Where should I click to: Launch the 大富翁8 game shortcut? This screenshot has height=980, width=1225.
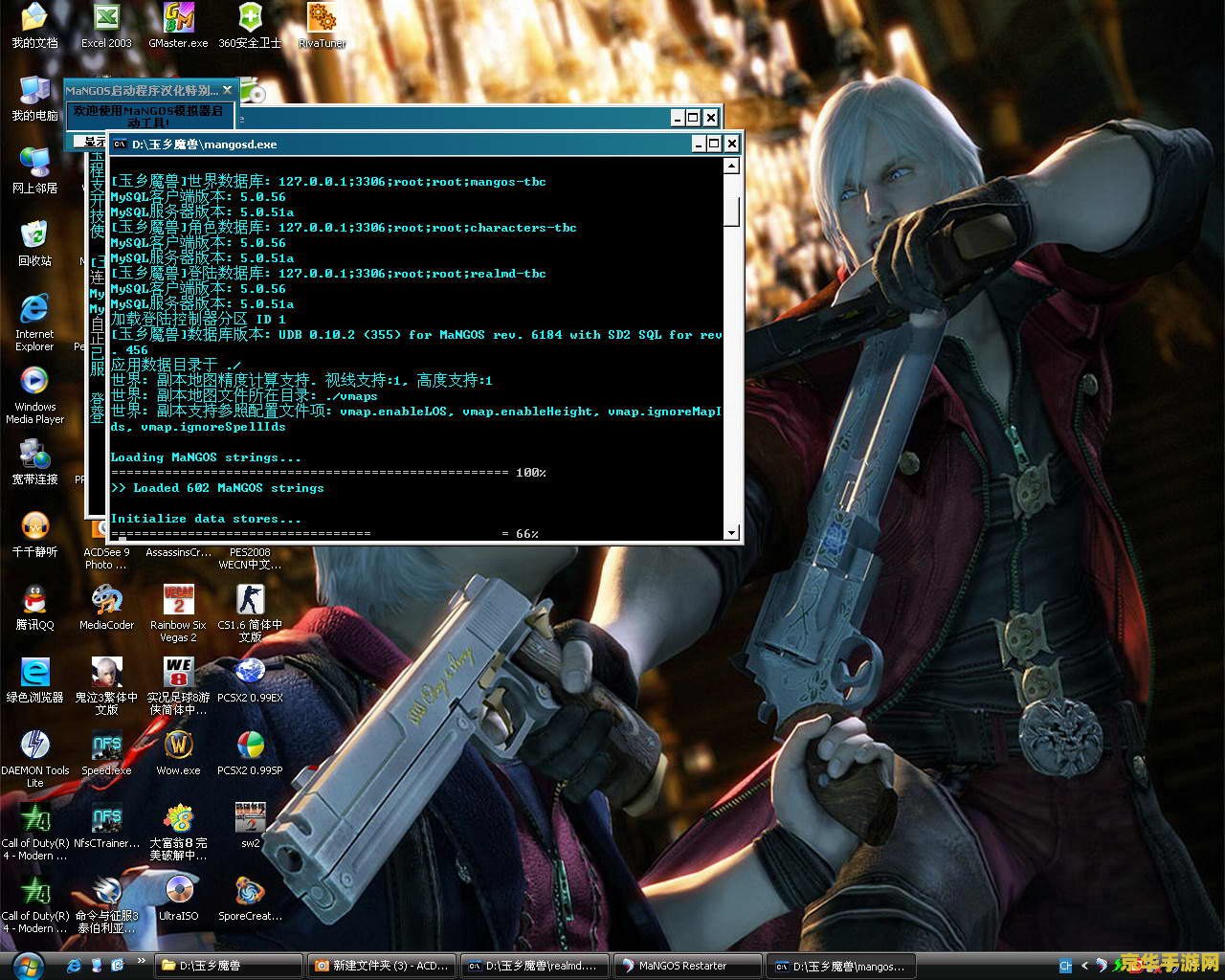tap(178, 832)
